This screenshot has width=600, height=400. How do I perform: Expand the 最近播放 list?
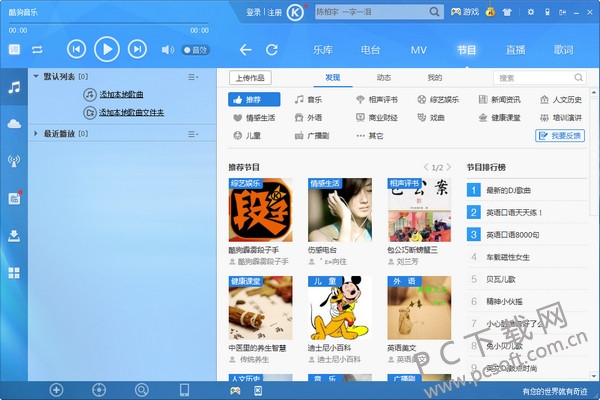[36, 133]
